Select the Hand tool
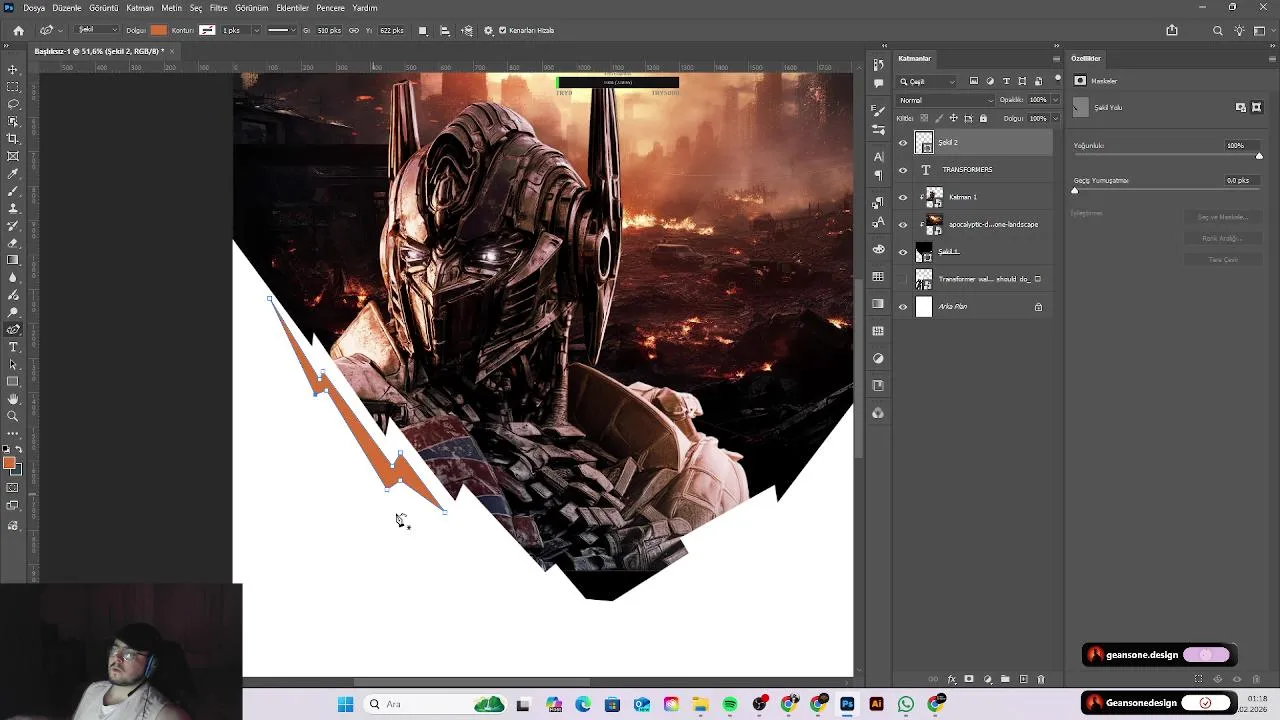This screenshot has width=1280, height=720. coord(13,399)
